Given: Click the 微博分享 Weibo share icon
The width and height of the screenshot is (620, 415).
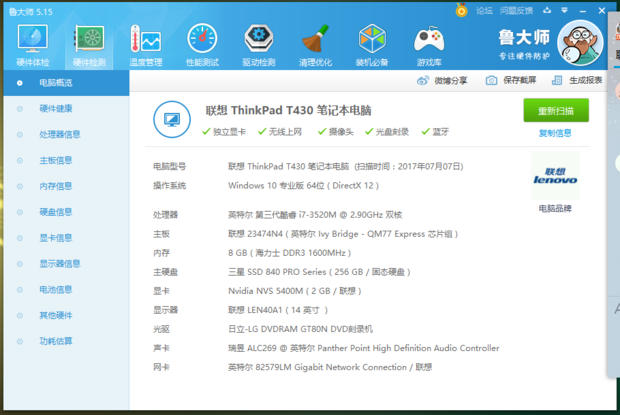Looking at the screenshot, I should click(423, 81).
